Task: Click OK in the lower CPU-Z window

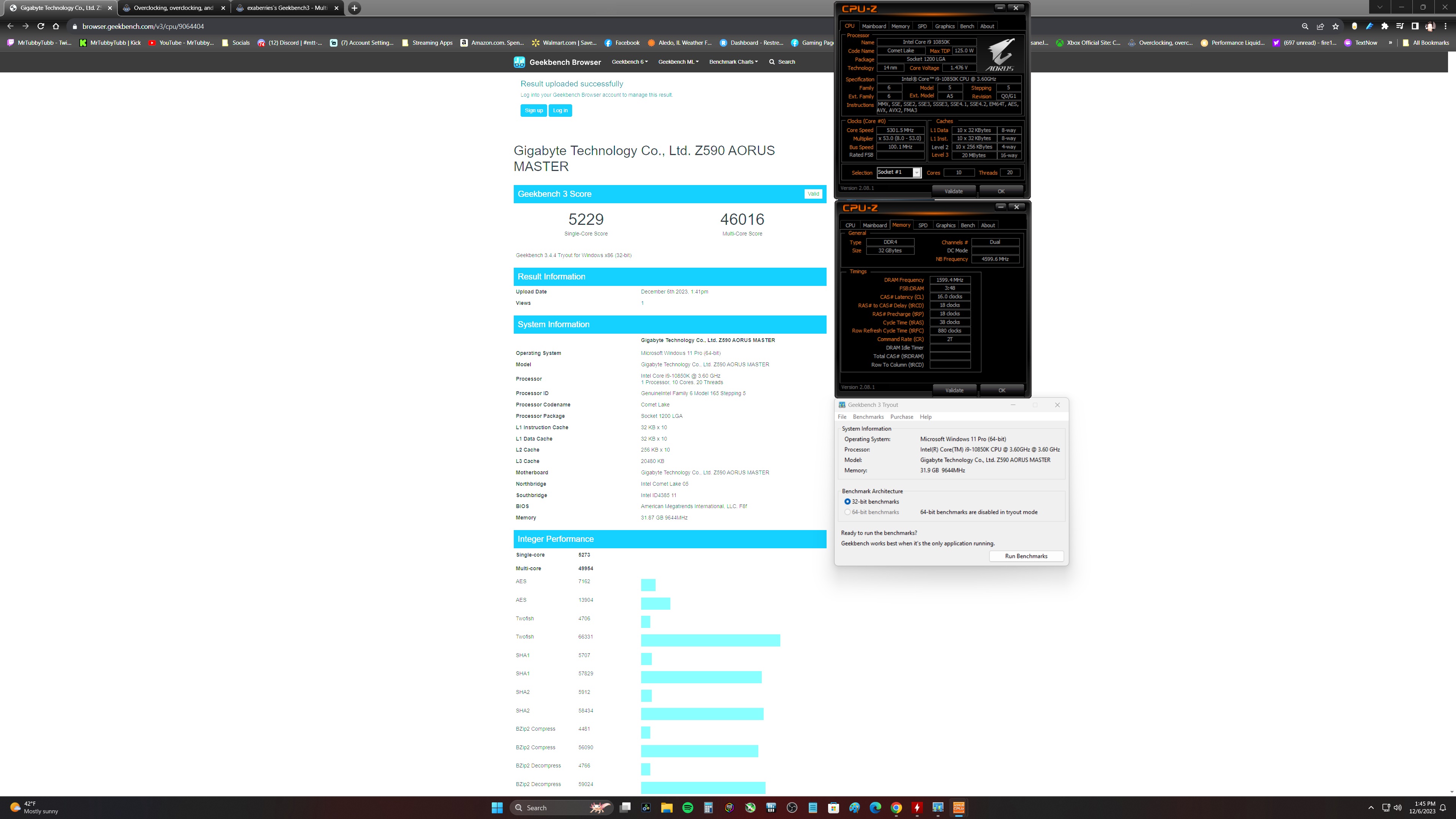Action: click(1001, 391)
